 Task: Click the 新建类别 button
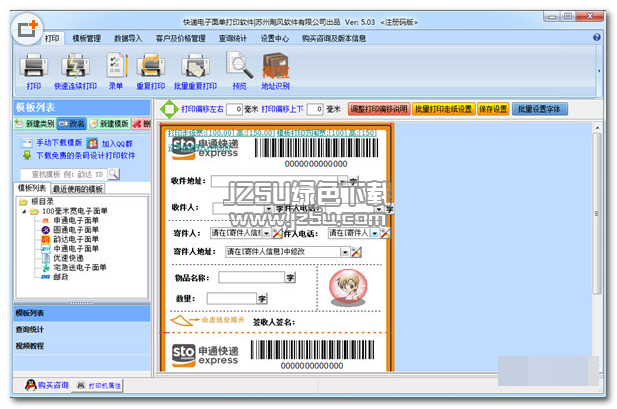[x=35, y=124]
